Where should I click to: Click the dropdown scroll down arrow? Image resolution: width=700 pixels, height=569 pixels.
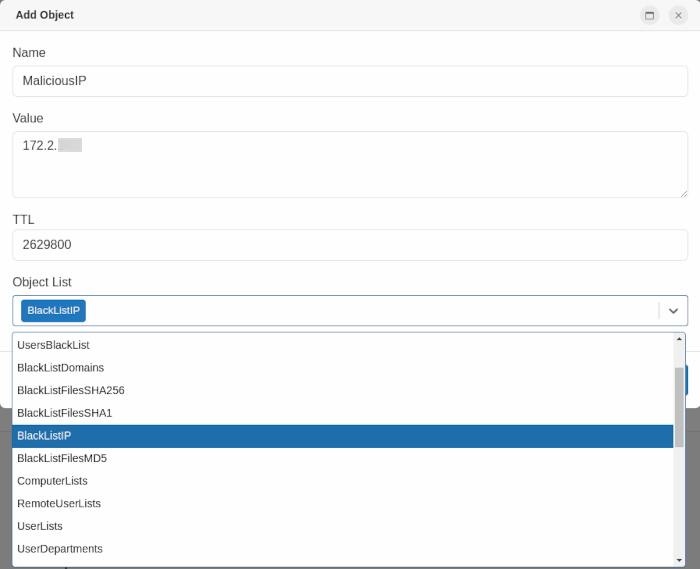679,560
